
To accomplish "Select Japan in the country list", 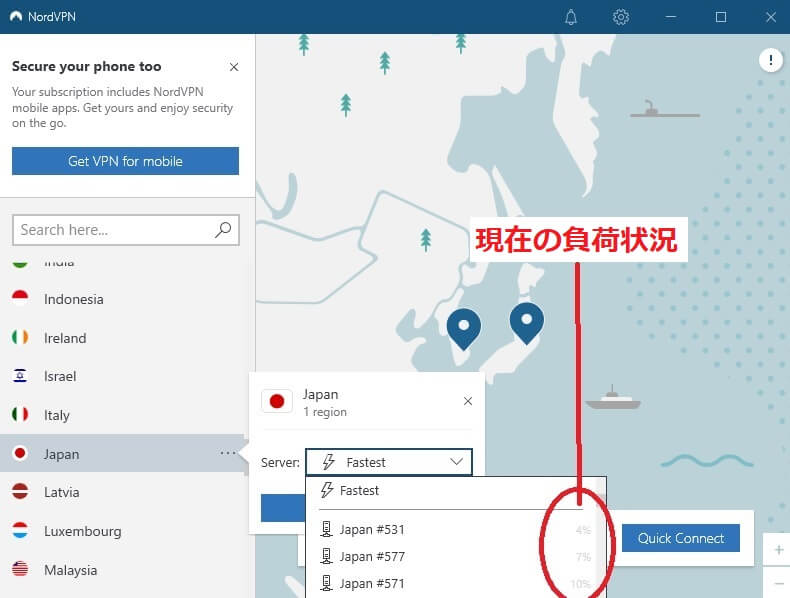I will click(124, 453).
